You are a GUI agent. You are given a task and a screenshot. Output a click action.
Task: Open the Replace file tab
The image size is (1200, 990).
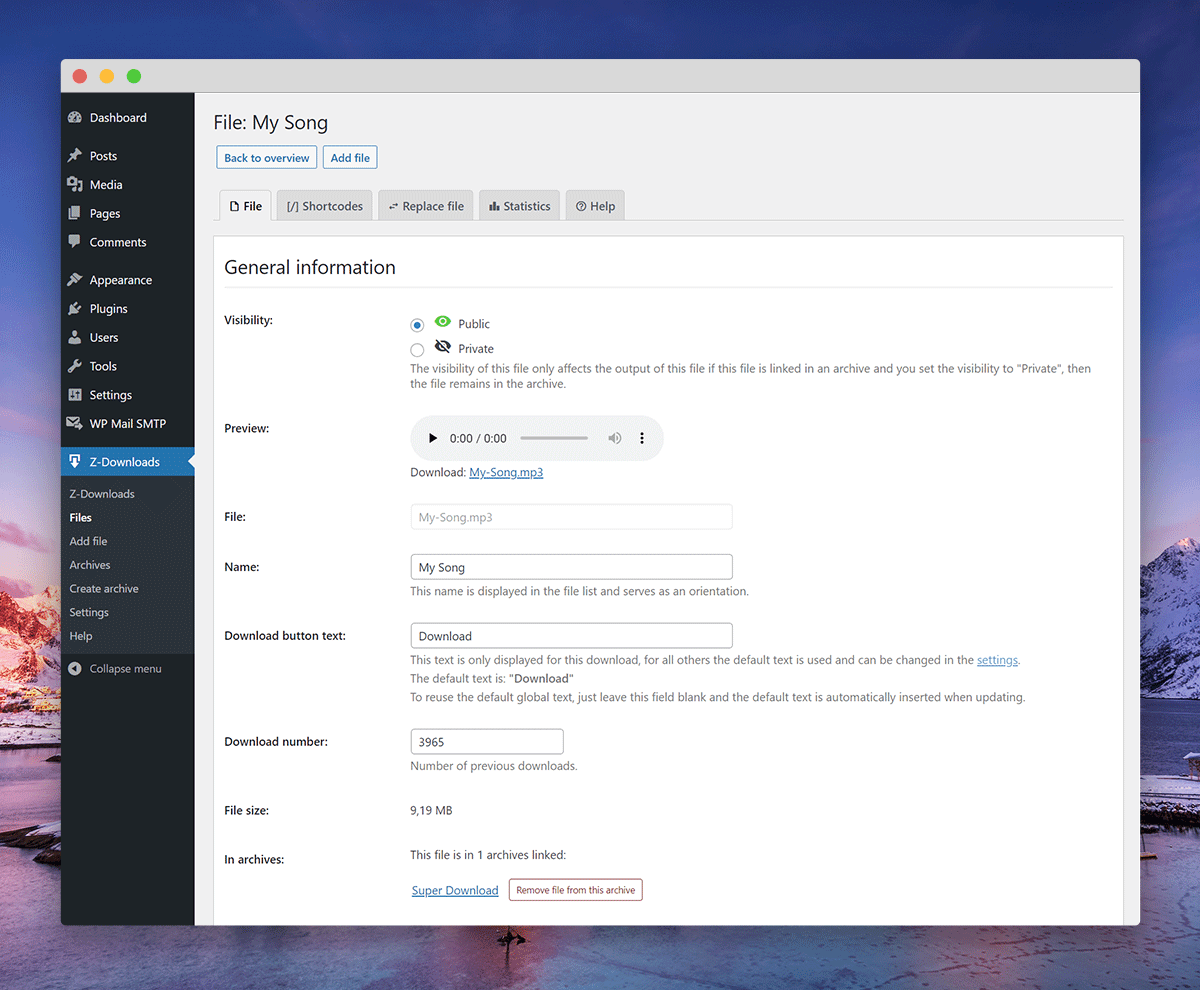pos(426,206)
